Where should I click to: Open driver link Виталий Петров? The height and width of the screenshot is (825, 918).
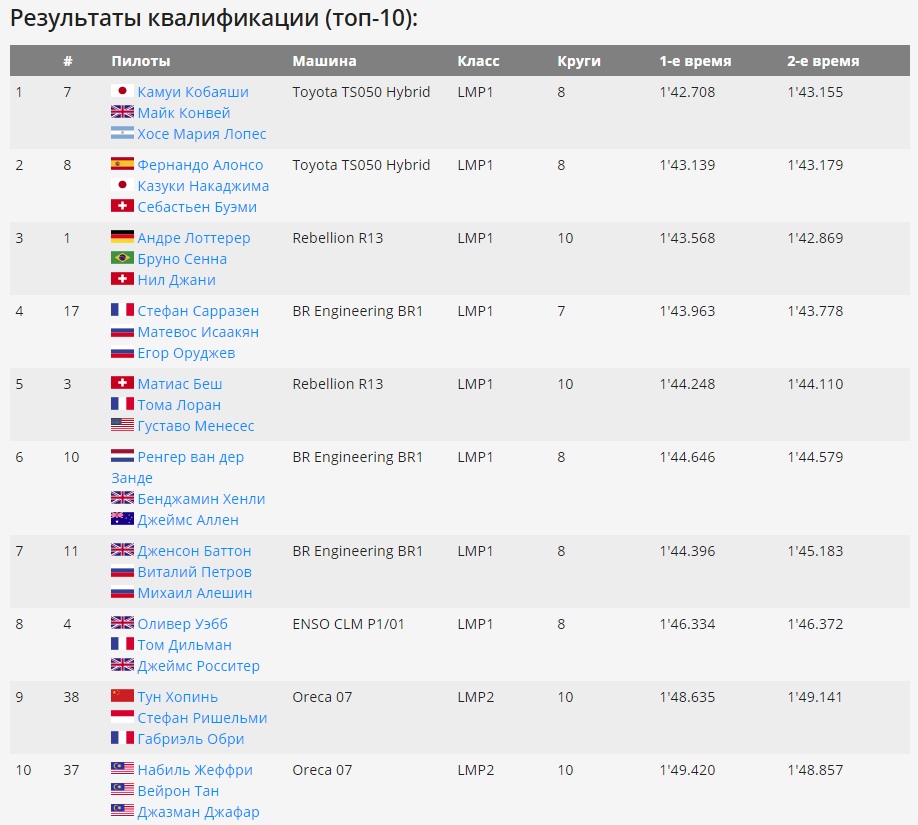(x=194, y=573)
